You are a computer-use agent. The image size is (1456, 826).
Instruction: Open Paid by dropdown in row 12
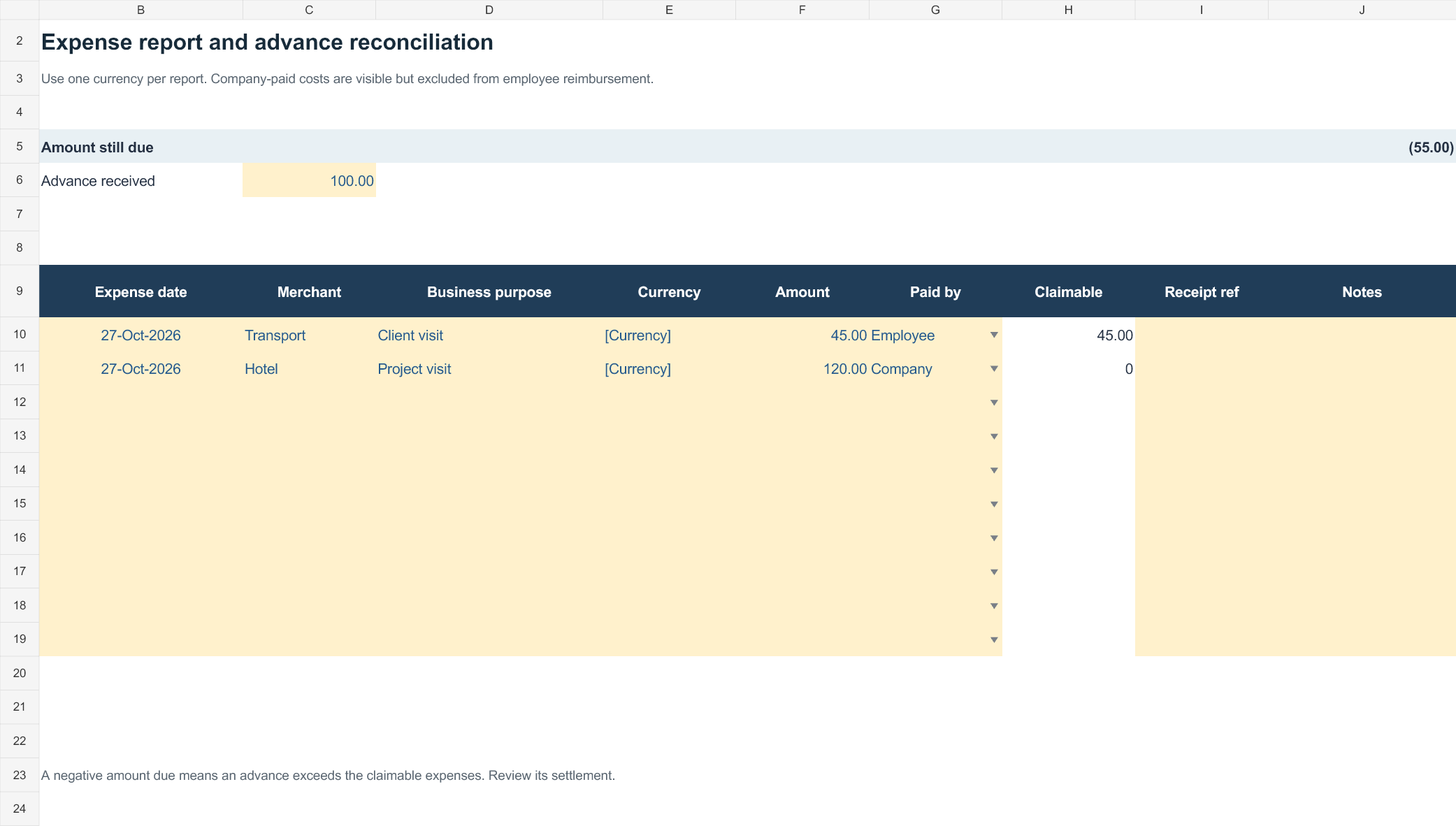[994, 403]
